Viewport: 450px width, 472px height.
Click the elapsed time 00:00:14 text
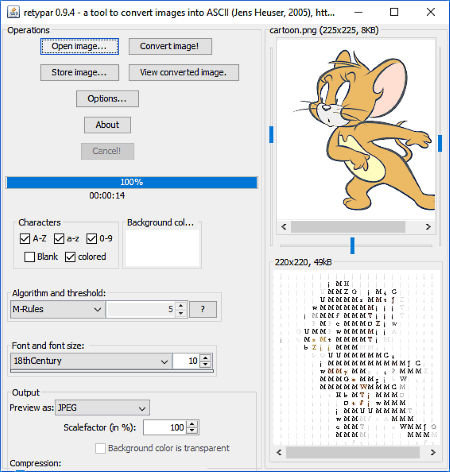pyautogui.click(x=107, y=196)
